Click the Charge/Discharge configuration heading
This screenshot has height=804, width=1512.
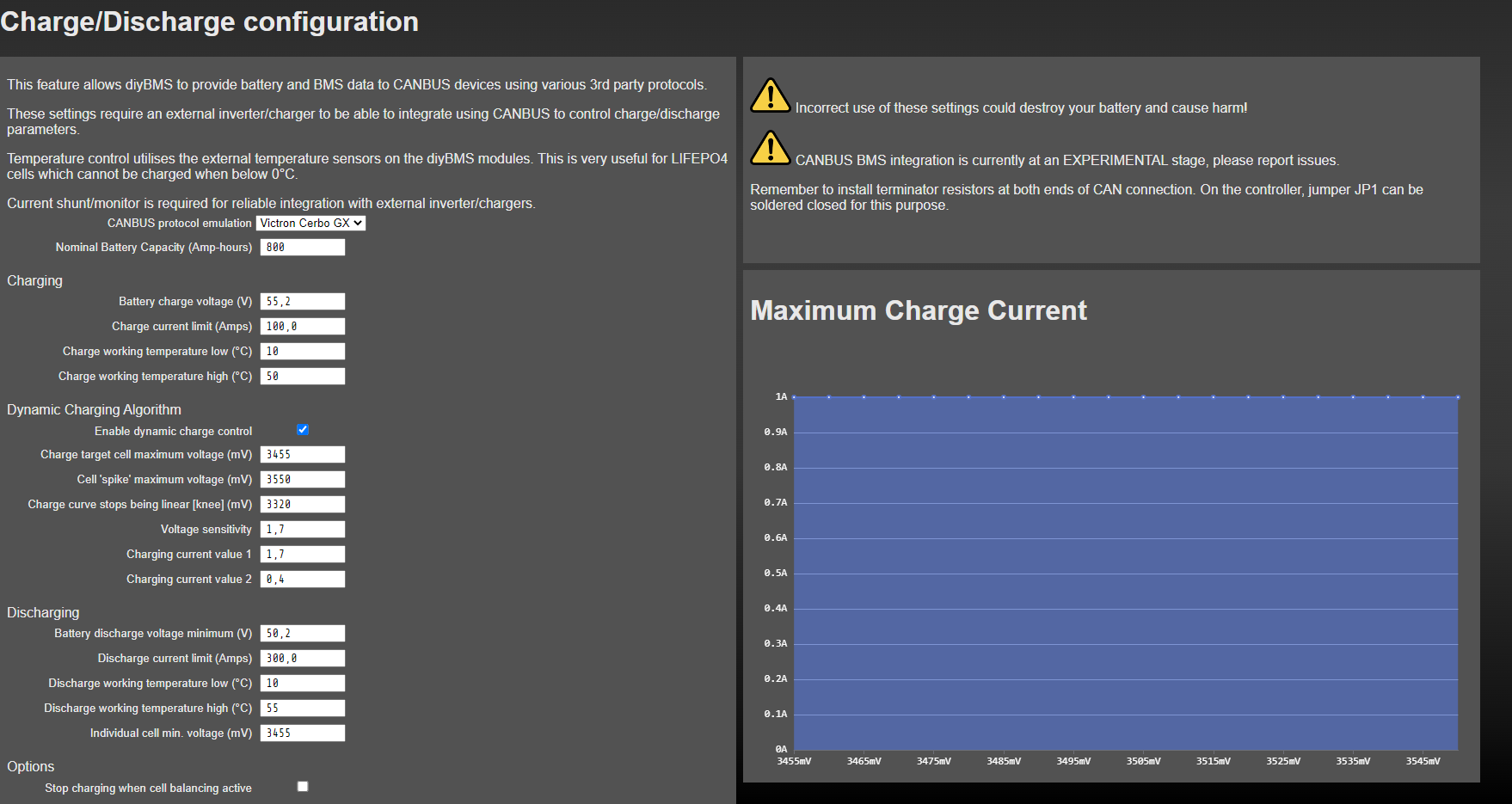click(209, 21)
